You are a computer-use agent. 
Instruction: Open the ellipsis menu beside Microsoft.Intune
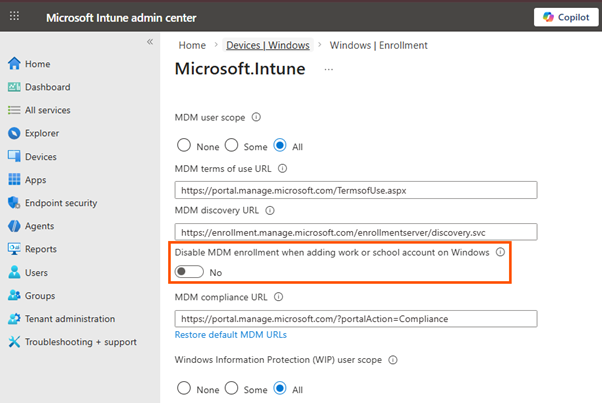[328, 69]
